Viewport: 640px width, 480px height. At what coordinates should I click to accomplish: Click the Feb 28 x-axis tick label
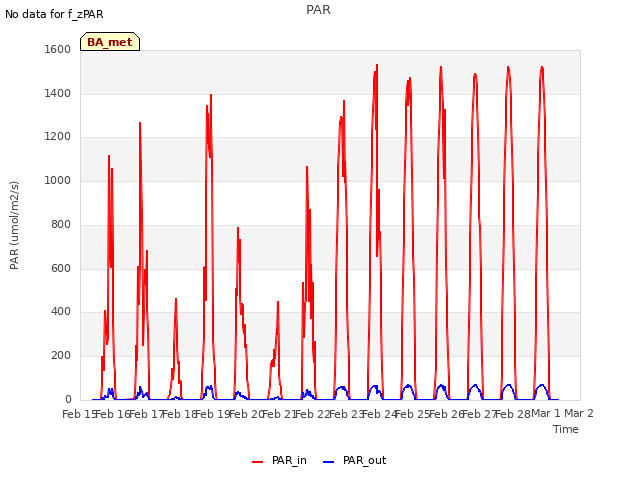click(x=513, y=414)
